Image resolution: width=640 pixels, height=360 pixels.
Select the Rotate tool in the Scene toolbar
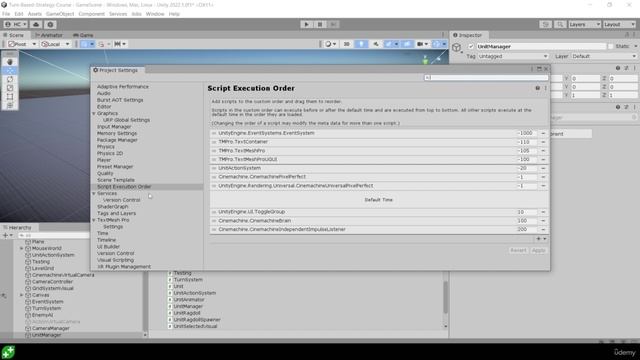pyautogui.click(x=10, y=79)
